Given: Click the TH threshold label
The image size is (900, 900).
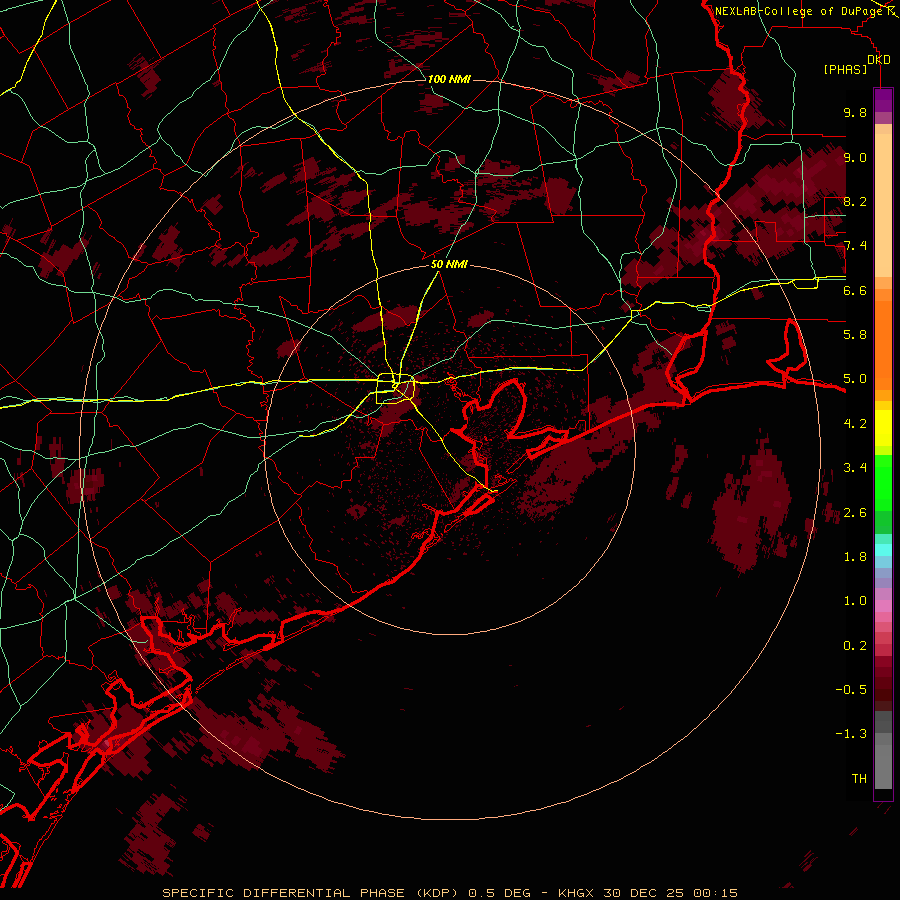Looking at the screenshot, I should tap(859, 778).
